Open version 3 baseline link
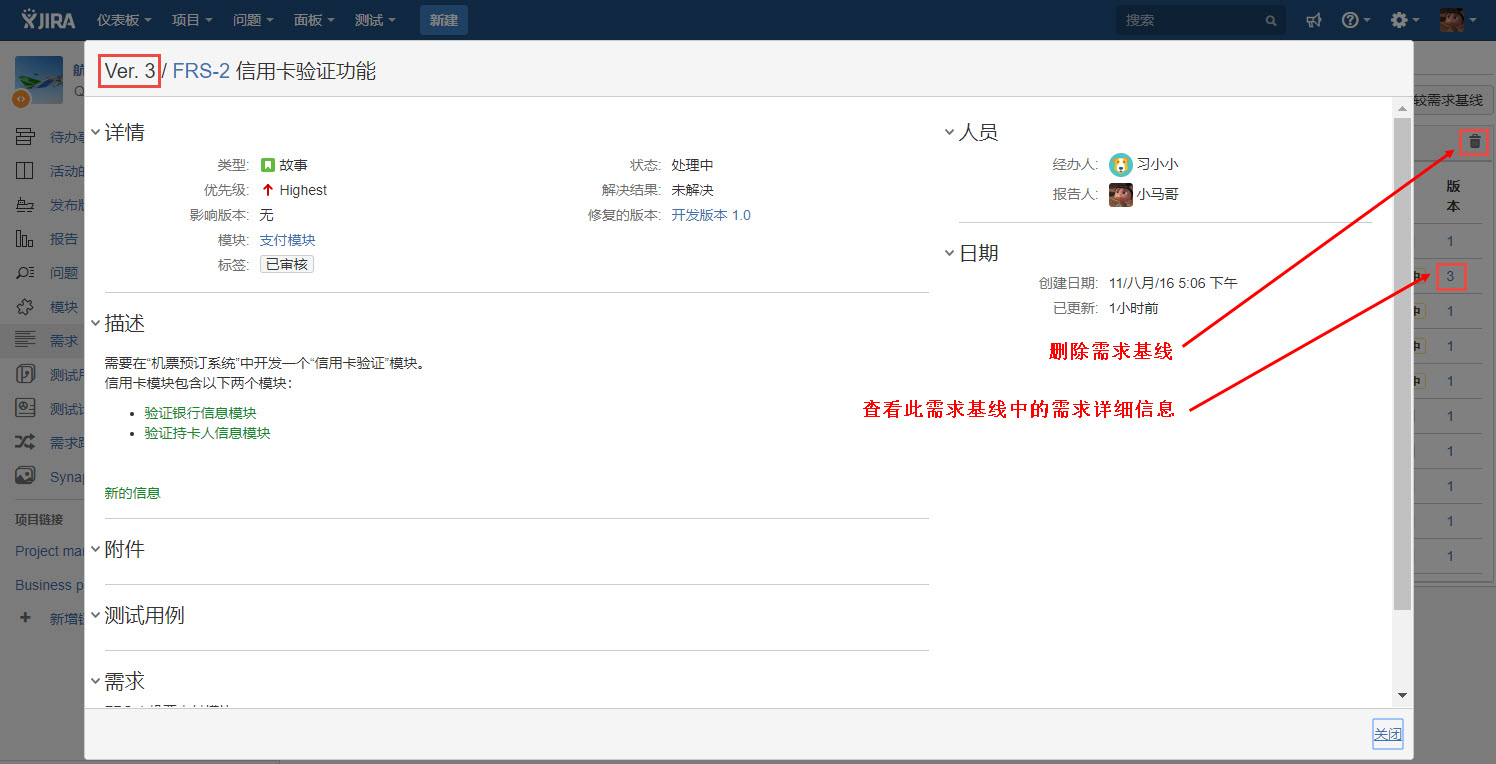This screenshot has width=1496, height=764. tap(1450, 276)
